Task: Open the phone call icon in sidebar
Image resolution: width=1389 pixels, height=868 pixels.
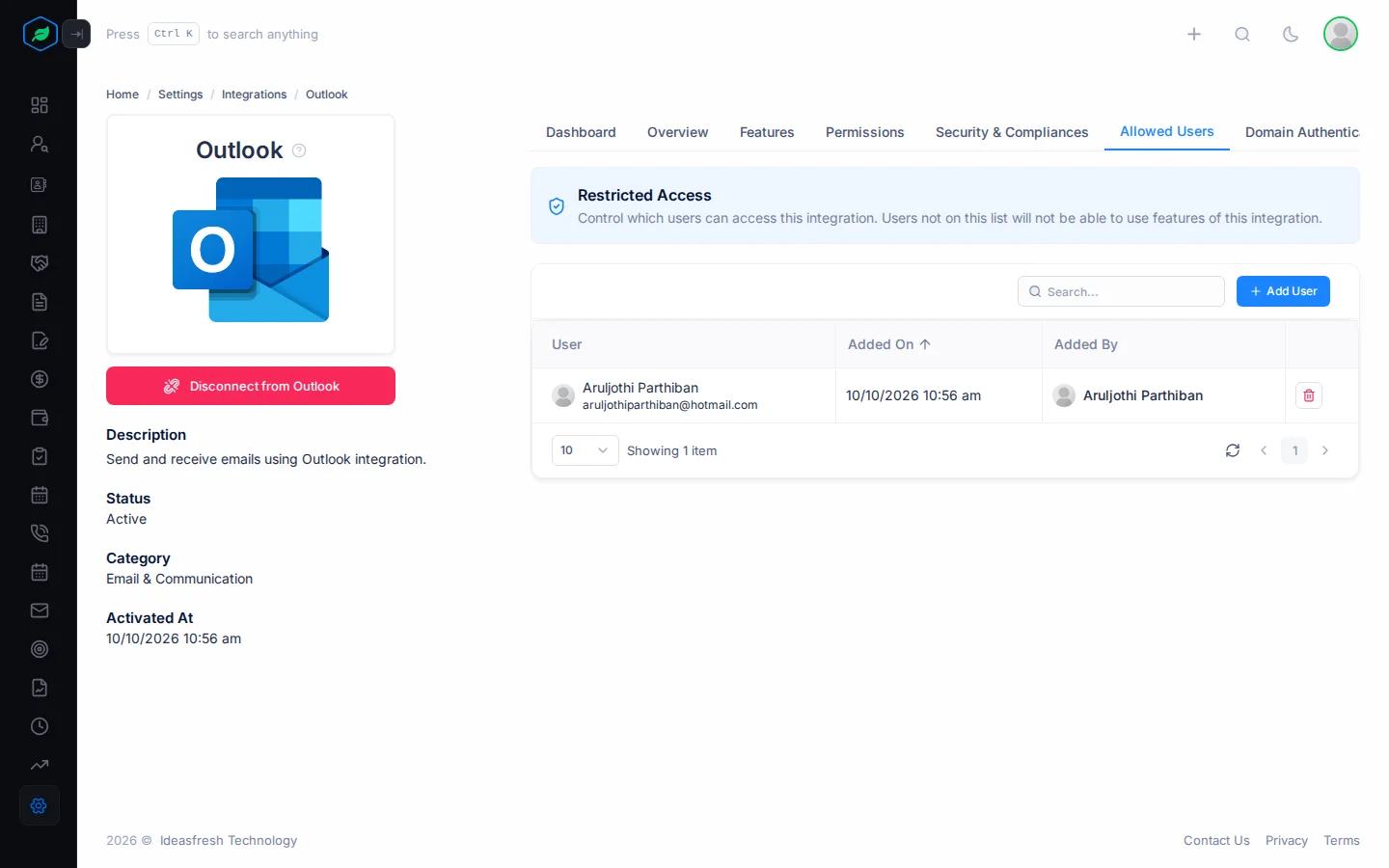Action: click(40, 533)
